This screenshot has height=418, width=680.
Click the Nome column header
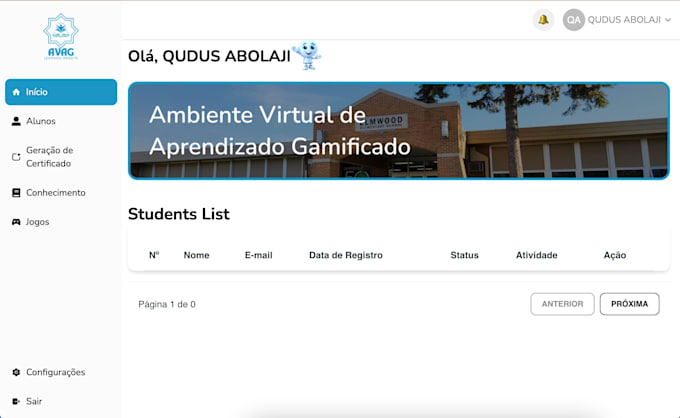tap(196, 255)
